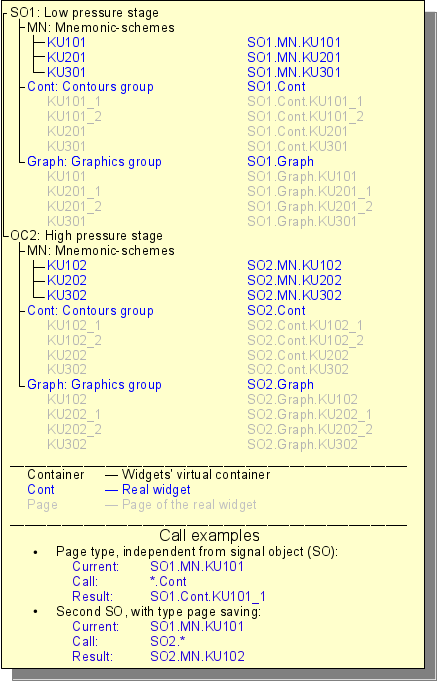Select tree page 'KU101_1' in left column
The image size is (437, 681).
click(x=74, y=102)
